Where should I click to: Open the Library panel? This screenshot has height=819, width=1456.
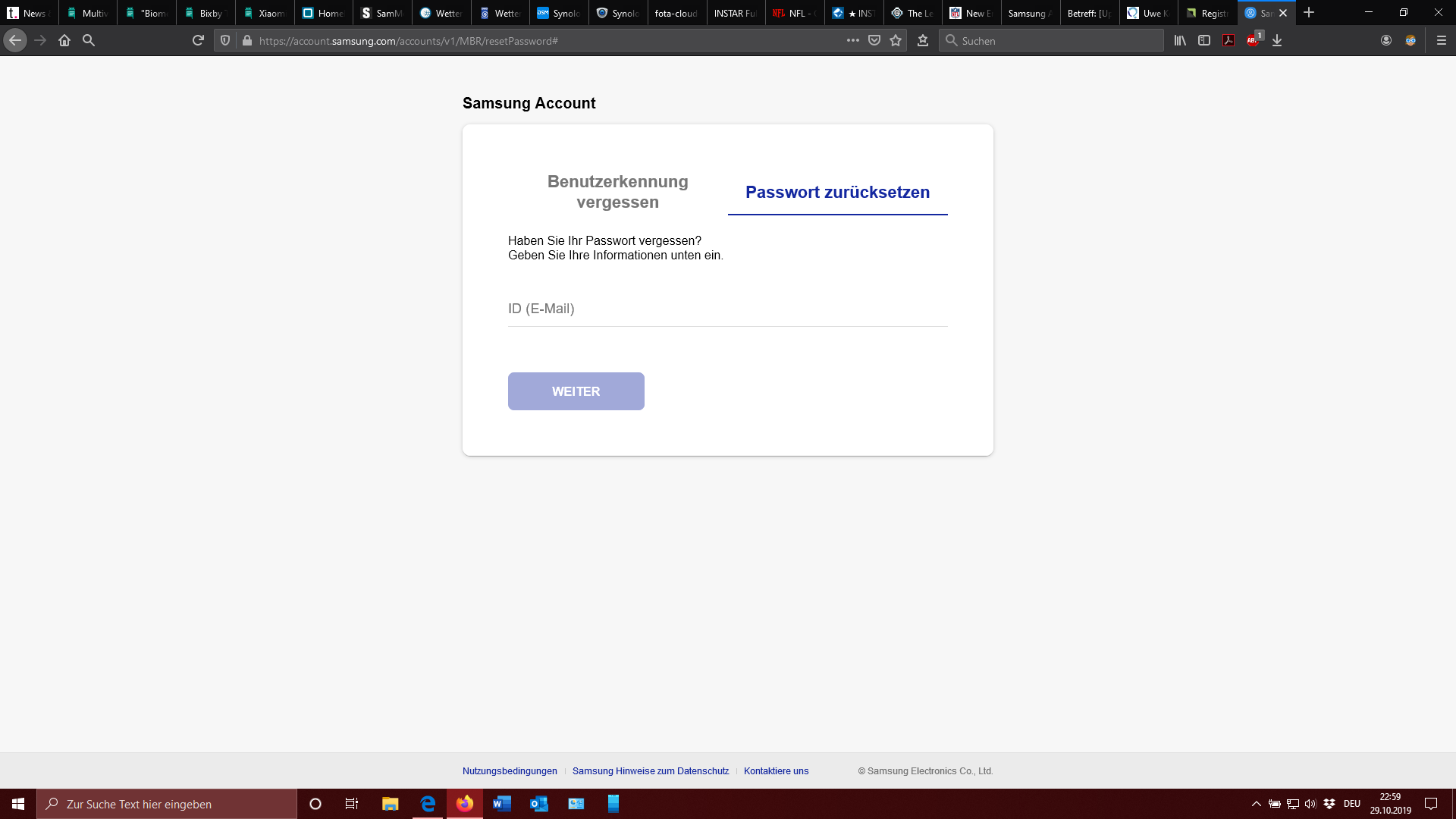[1180, 40]
